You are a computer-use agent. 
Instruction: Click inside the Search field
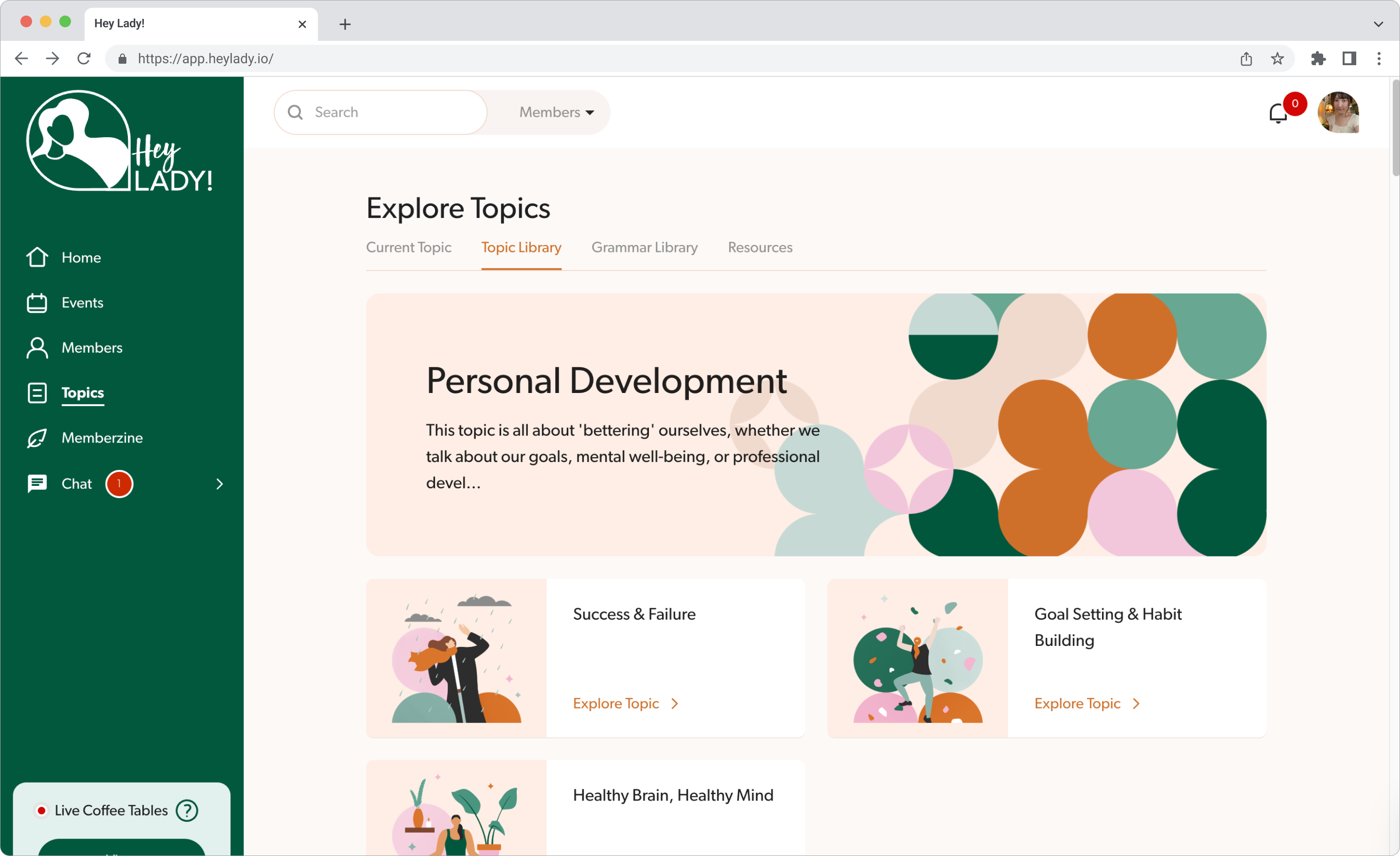392,112
